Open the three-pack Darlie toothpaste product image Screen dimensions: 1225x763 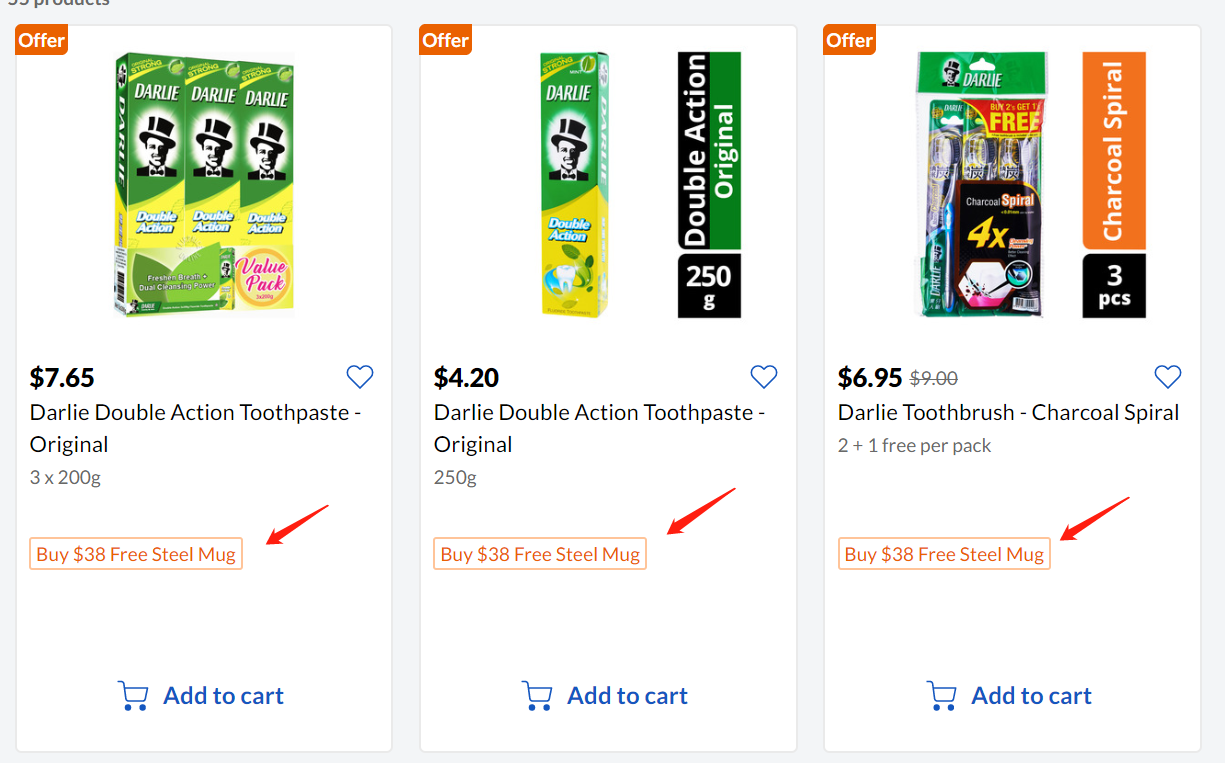204,185
